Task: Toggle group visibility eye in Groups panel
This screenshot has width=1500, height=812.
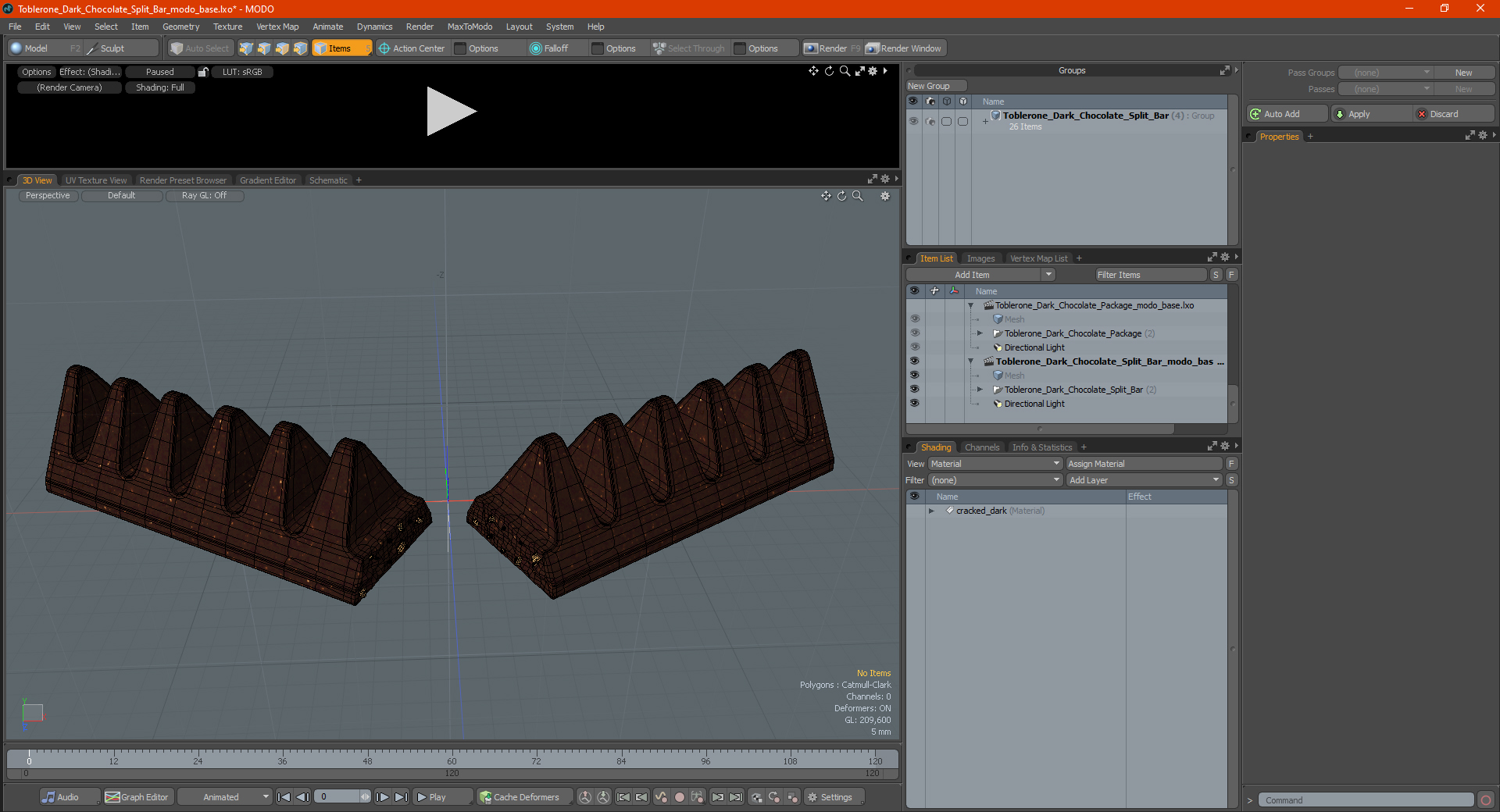Action: [913, 121]
